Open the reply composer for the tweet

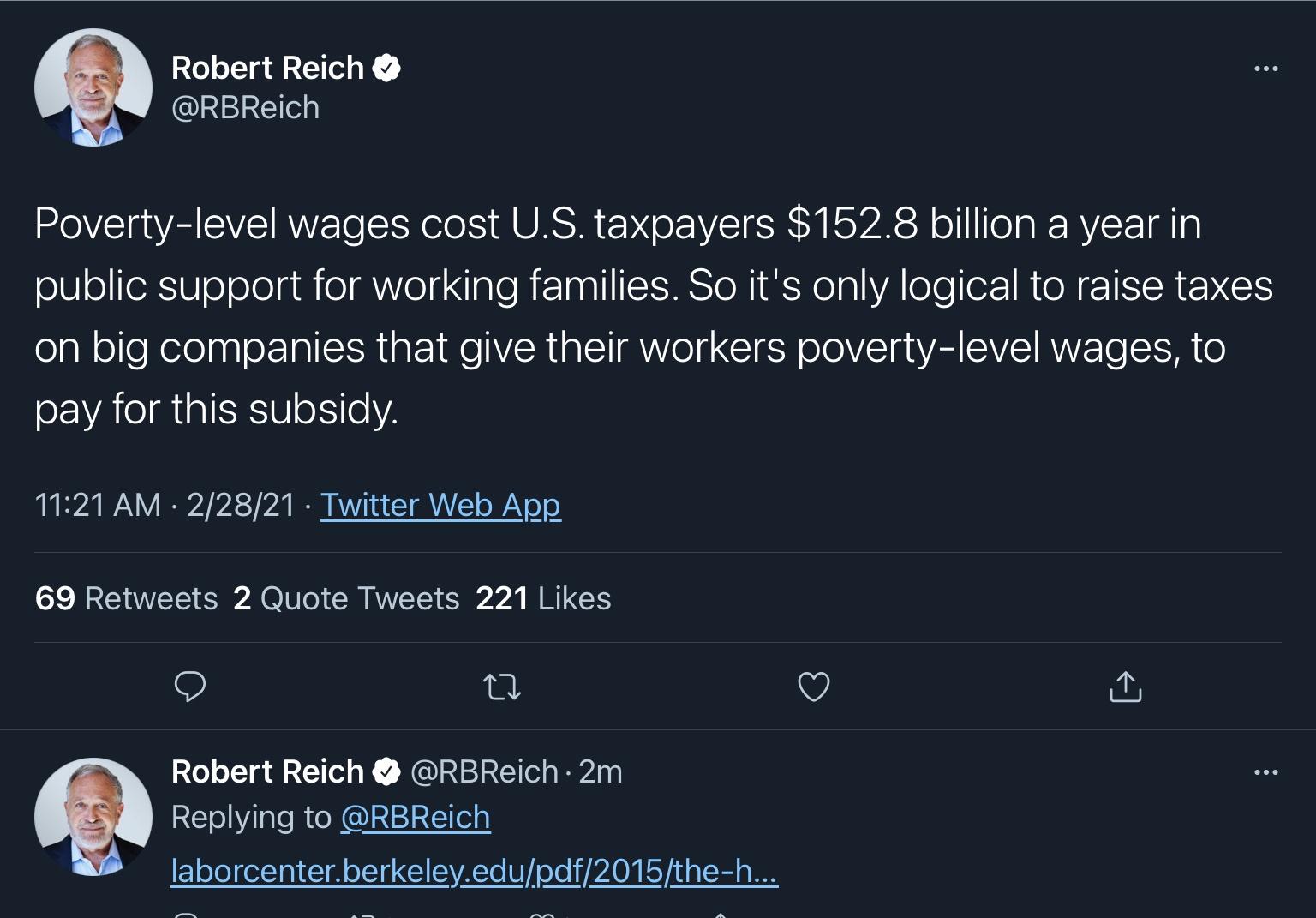tap(190, 687)
